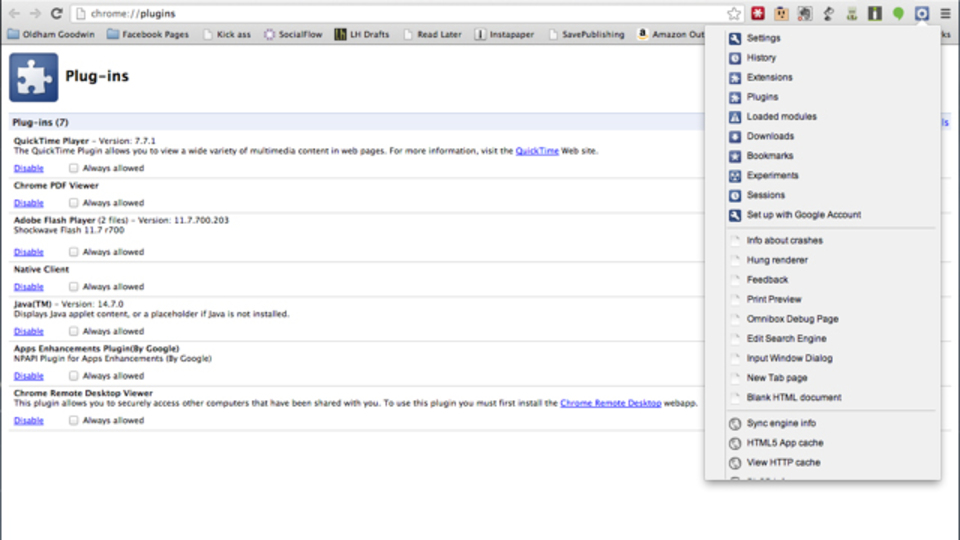Check Always allowed for Apps Enhancements Plugin
The image size is (960, 540).
pyautogui.click(x=73, y=376)
